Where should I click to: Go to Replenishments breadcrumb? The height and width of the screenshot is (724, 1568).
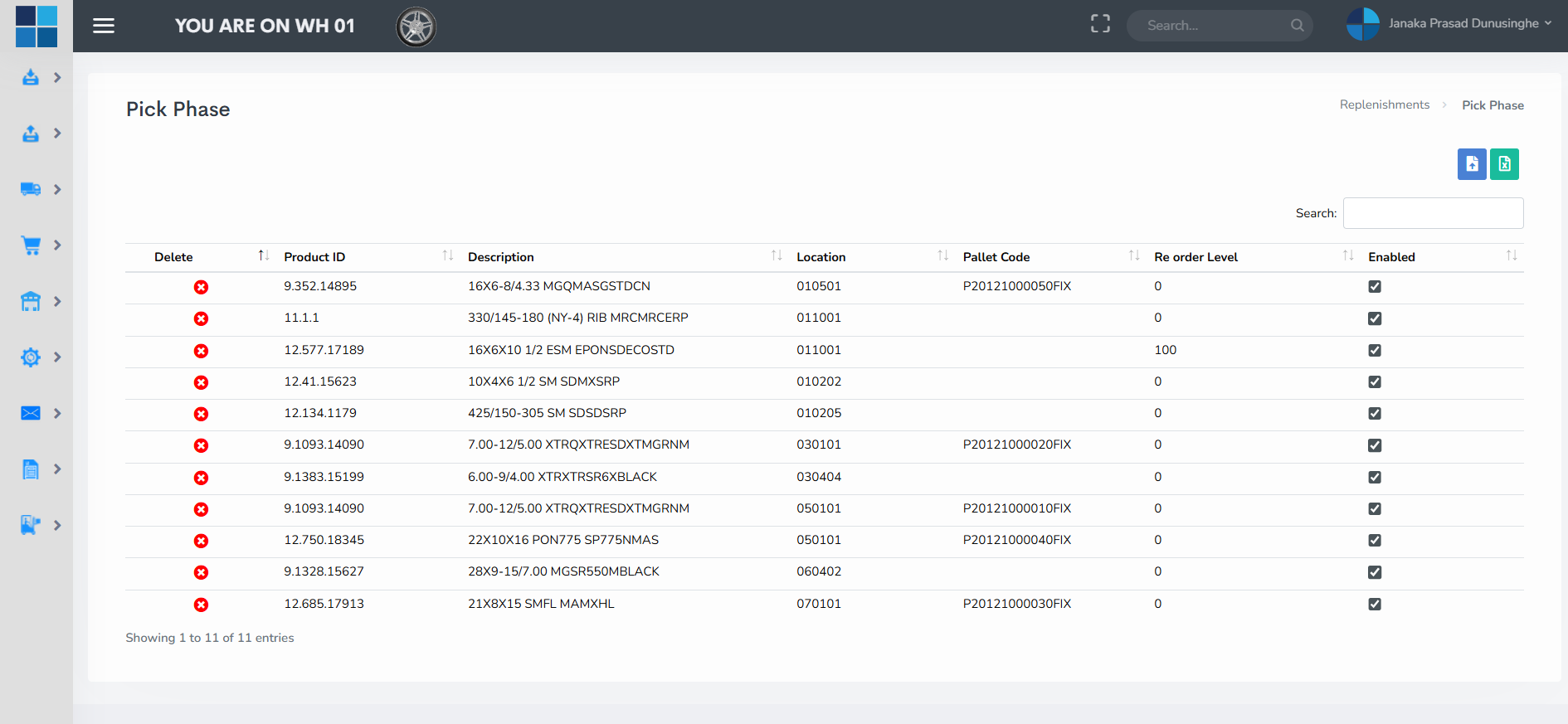1385,104
